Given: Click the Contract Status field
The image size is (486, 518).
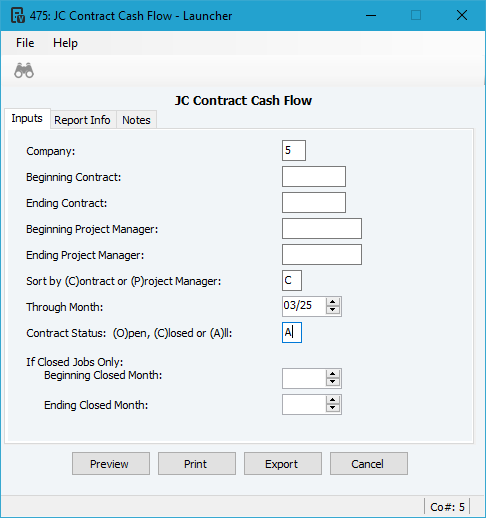Looking at the screenshot, I should coord(292,332).
